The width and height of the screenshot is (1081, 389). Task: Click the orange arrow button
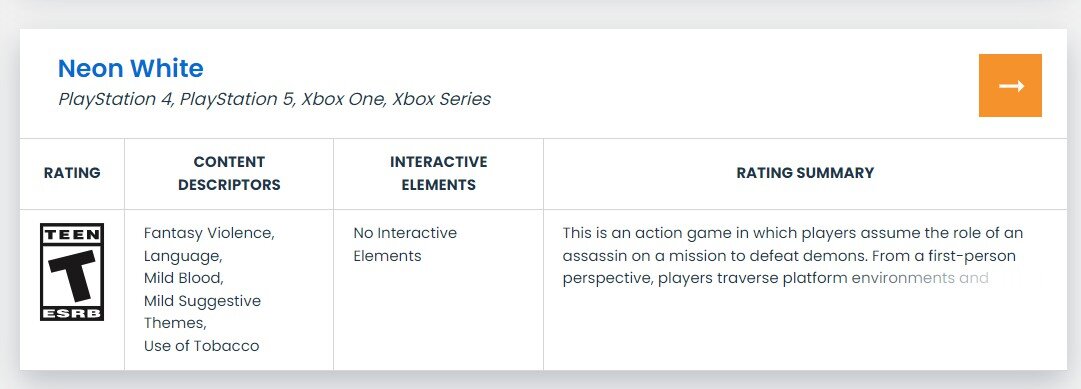click(1010, 86)
